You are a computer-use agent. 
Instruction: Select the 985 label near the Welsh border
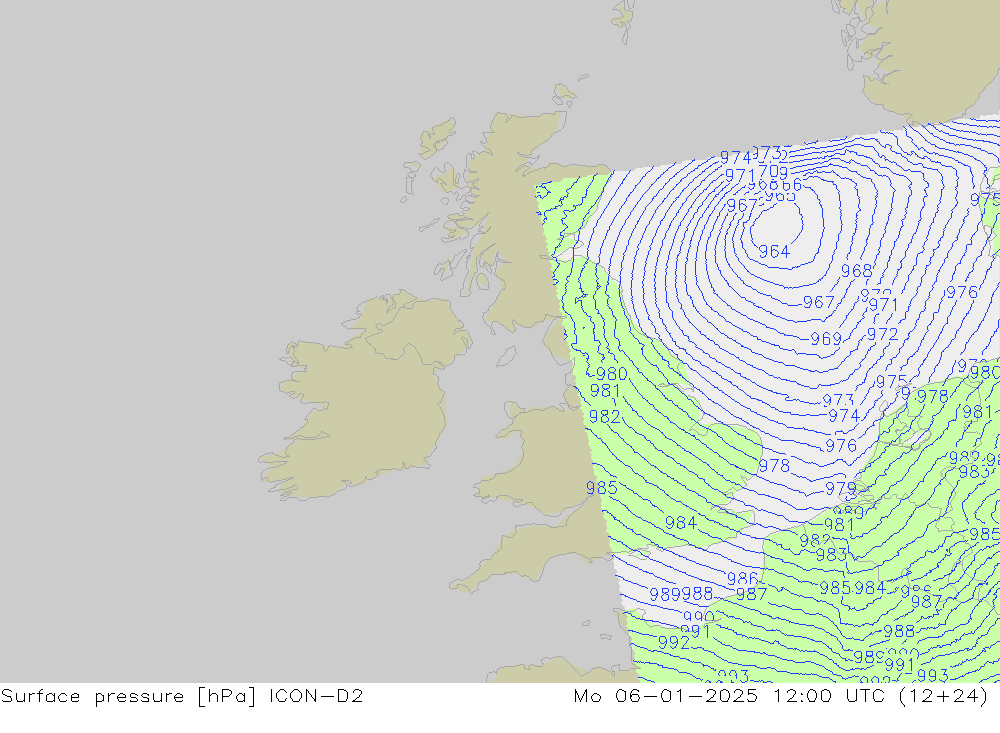[x=601, y=487]
